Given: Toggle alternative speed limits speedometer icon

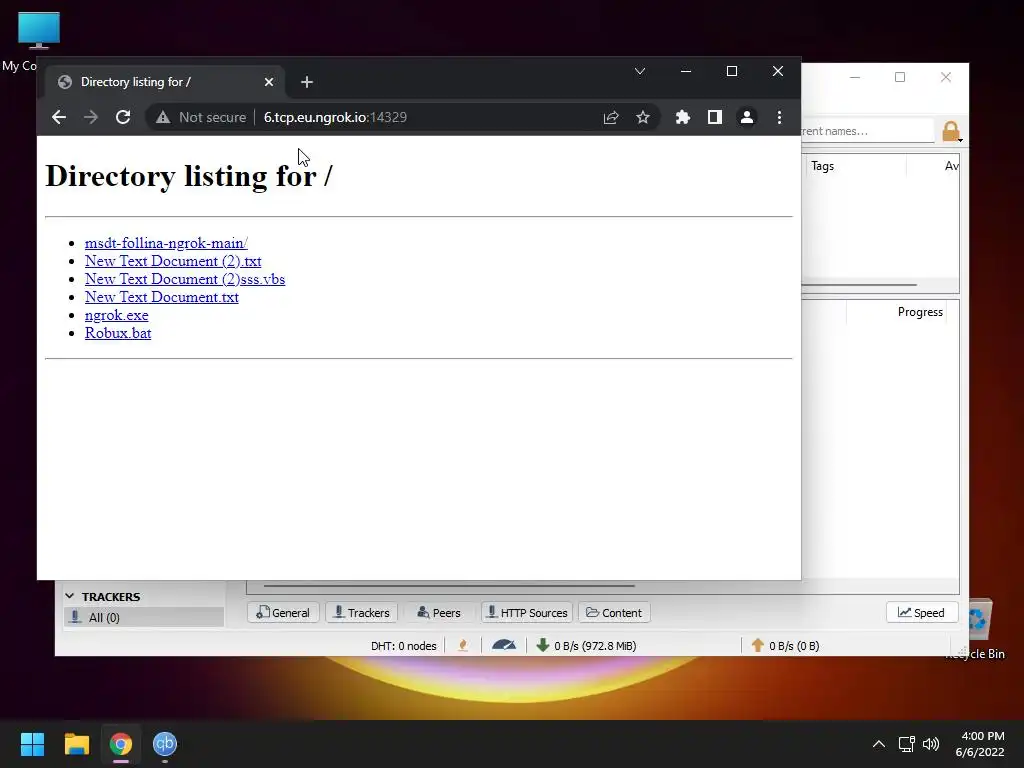Looking at the screenshot, I should [x=504, y=645].
